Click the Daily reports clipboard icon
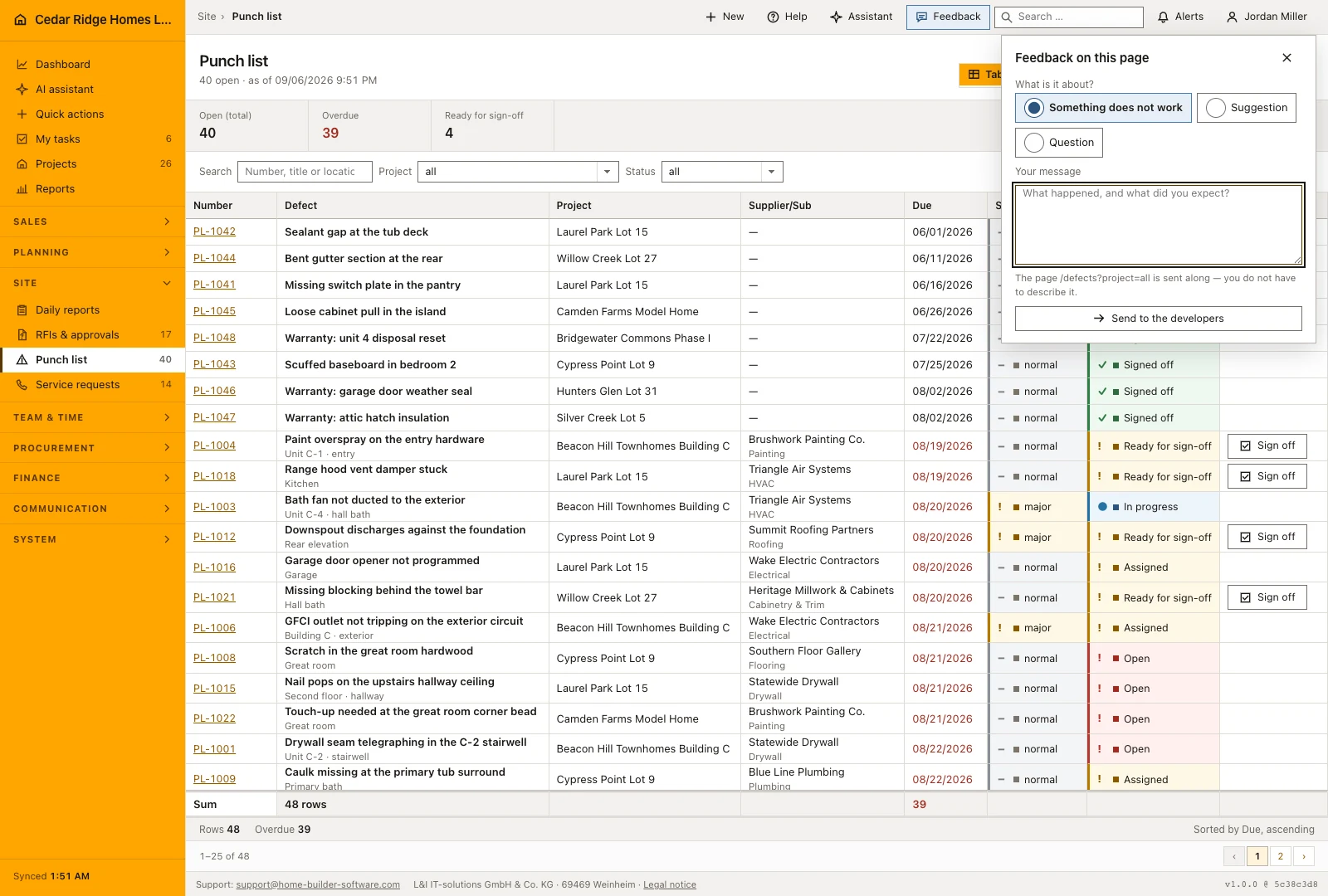 click(22, 310)
